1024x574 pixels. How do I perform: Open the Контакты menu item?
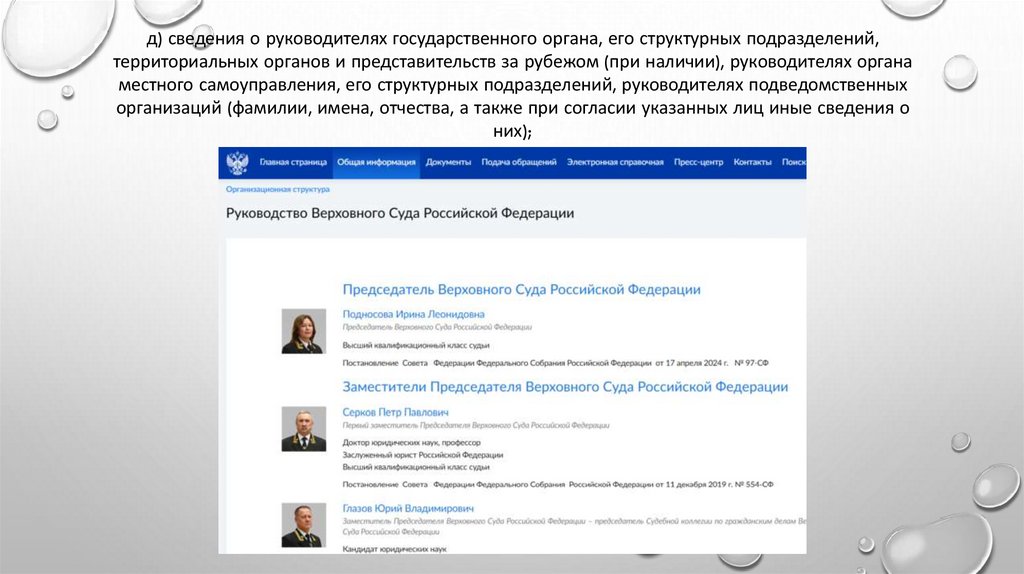pos(752,162)
